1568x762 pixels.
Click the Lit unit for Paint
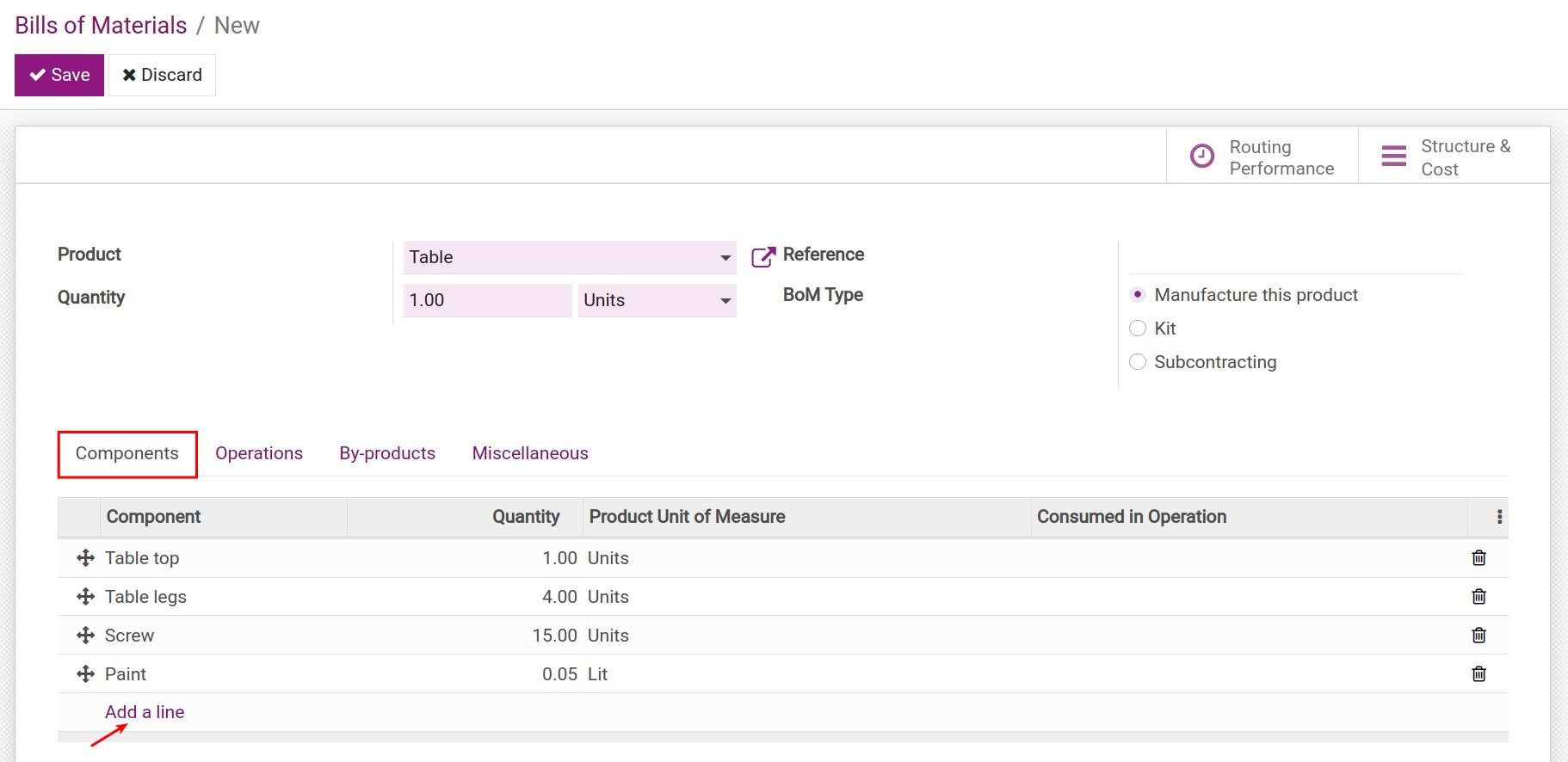pos(597,674)
